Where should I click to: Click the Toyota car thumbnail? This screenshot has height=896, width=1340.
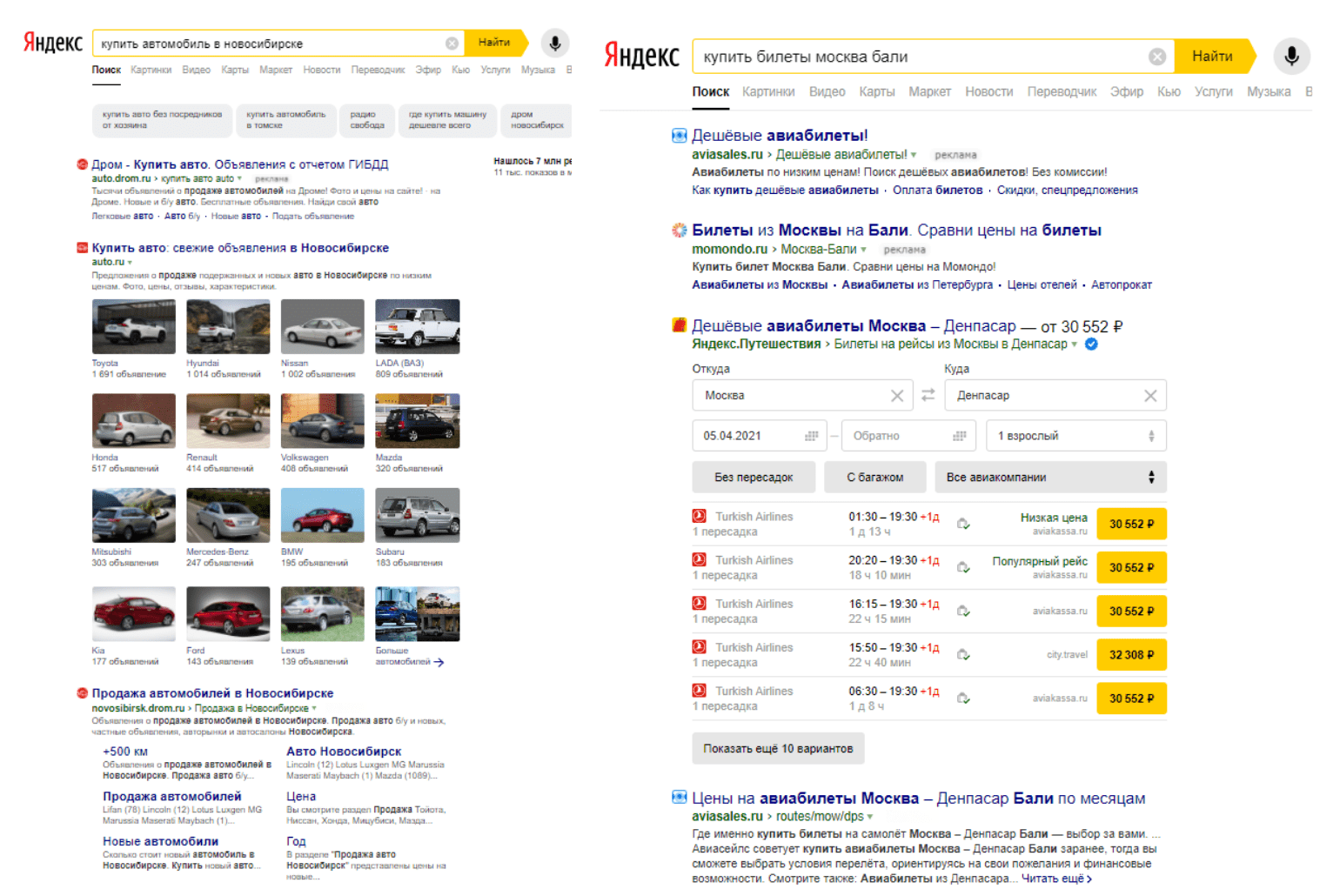click(134, 326)
